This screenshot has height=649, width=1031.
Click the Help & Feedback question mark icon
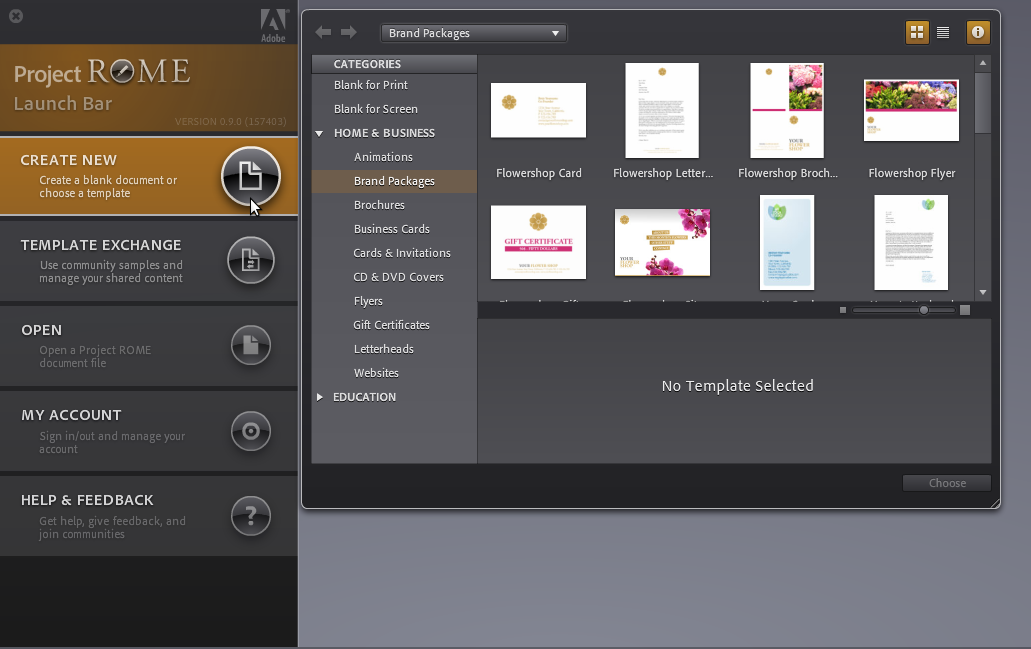(251, 516)
